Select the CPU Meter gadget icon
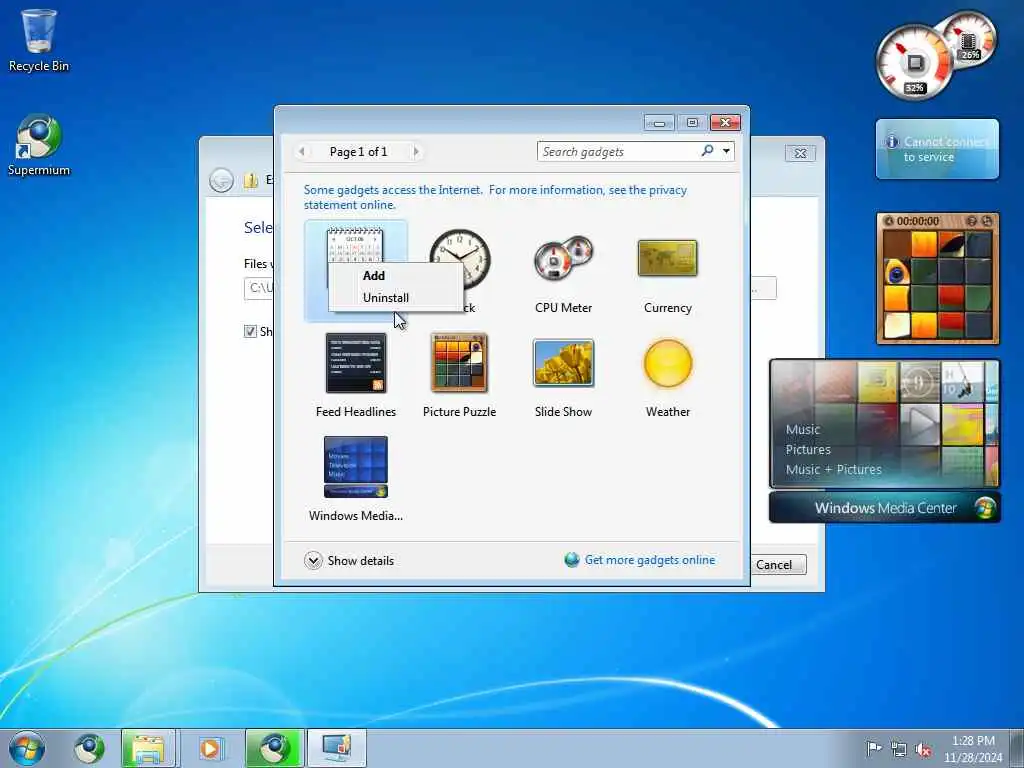Screen dimensions: 1024x768 pos(563,258)
